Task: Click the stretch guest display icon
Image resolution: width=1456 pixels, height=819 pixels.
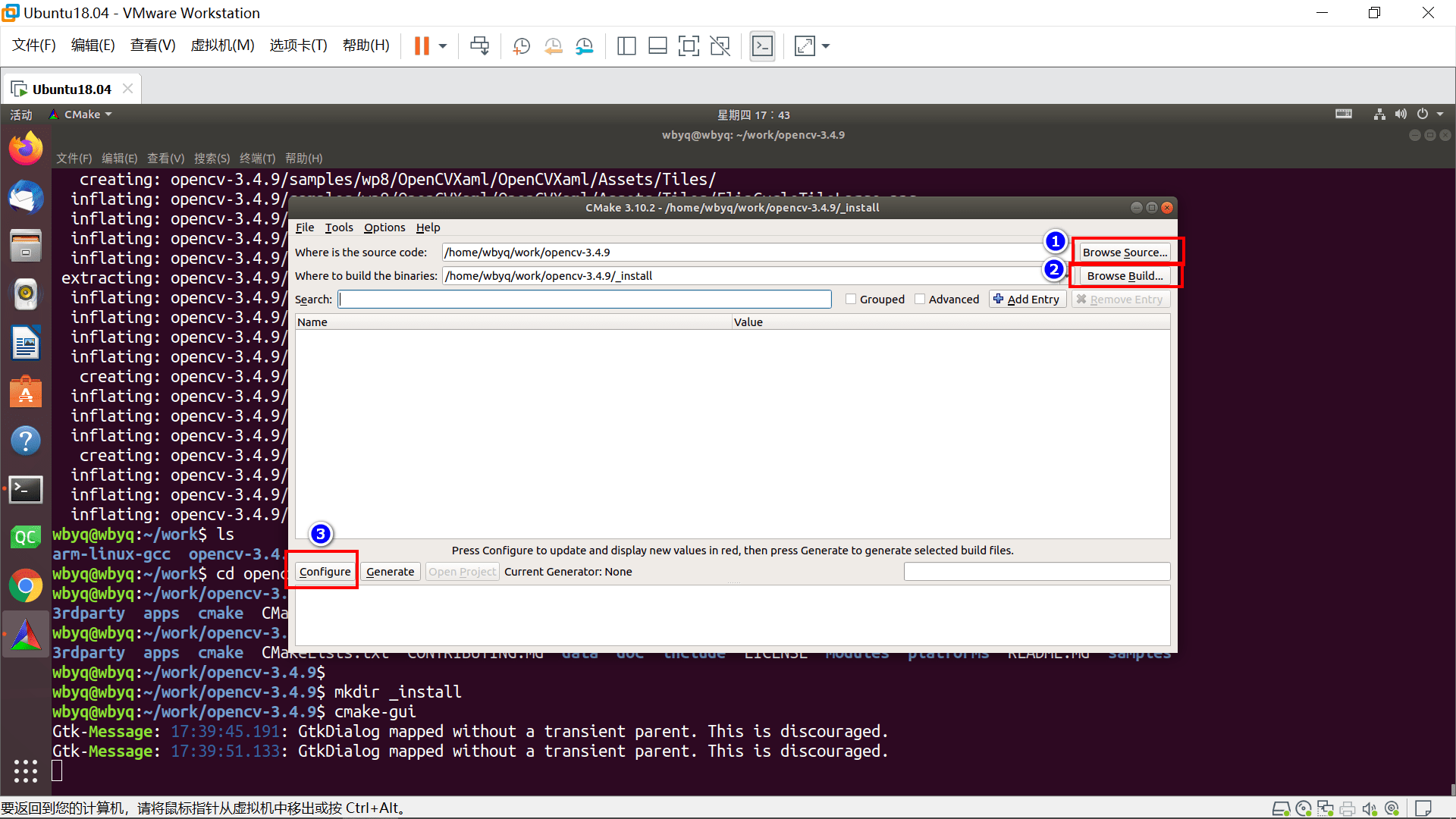Action: (x=805, y=46)
